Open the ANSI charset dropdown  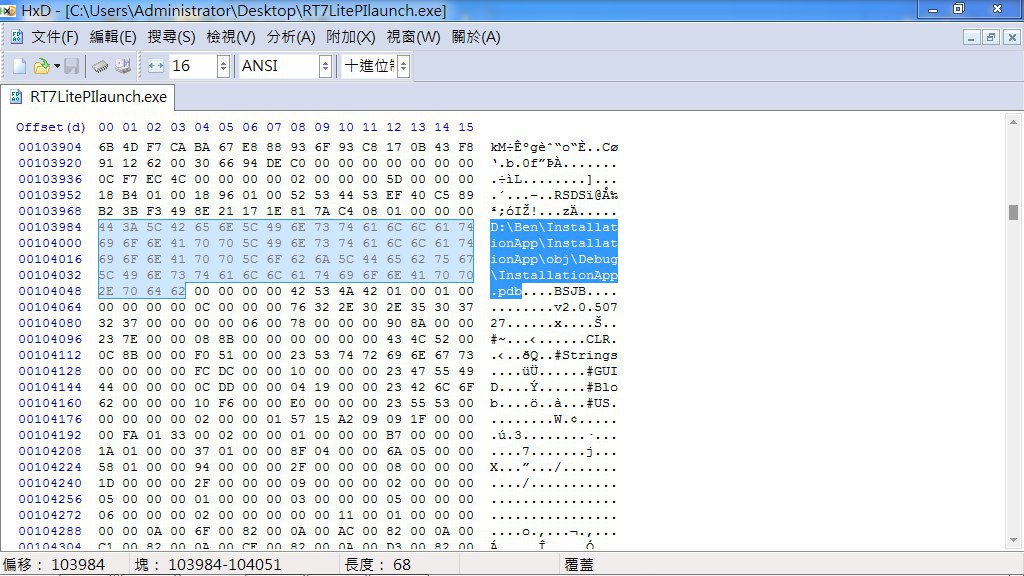coord(325,66)
